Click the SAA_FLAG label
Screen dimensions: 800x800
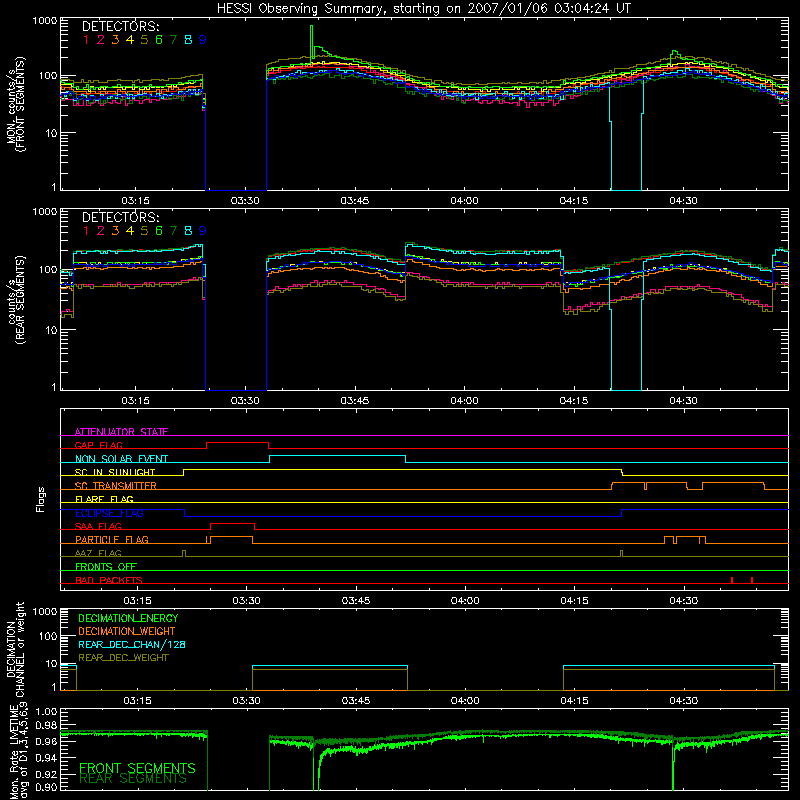pos(98,527)
